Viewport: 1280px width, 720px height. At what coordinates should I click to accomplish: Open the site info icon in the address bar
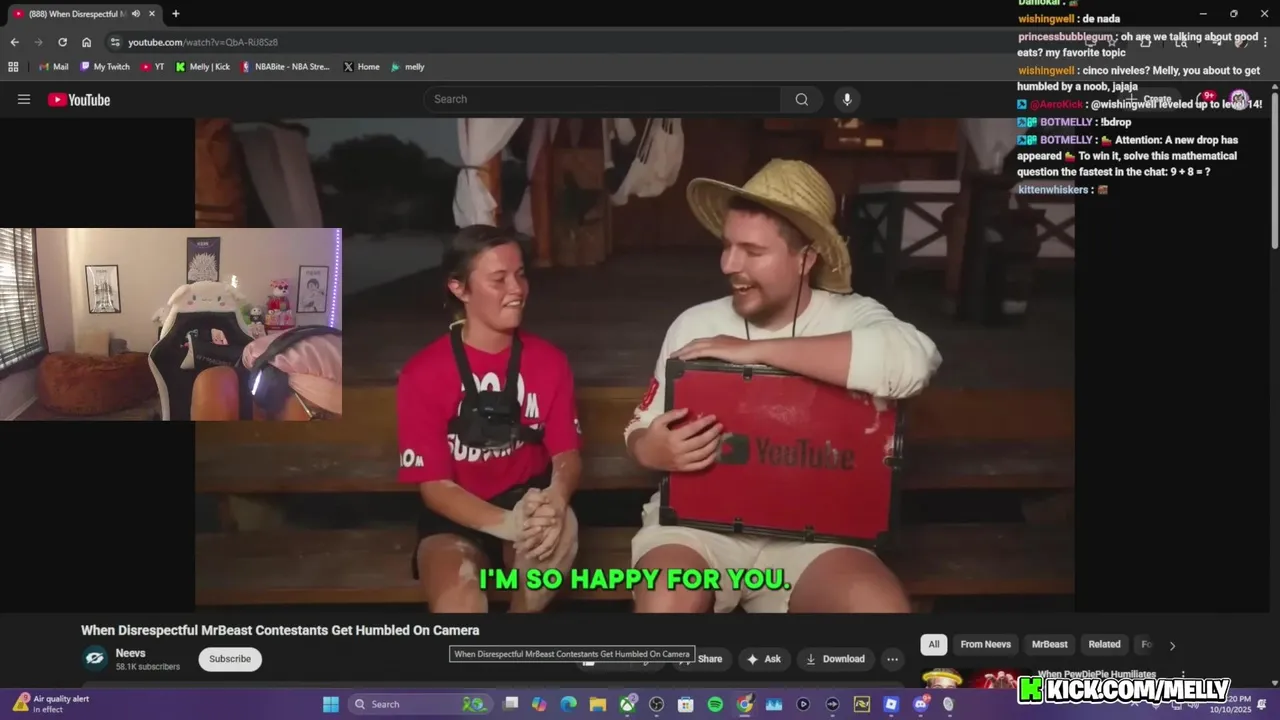[115, 42]
